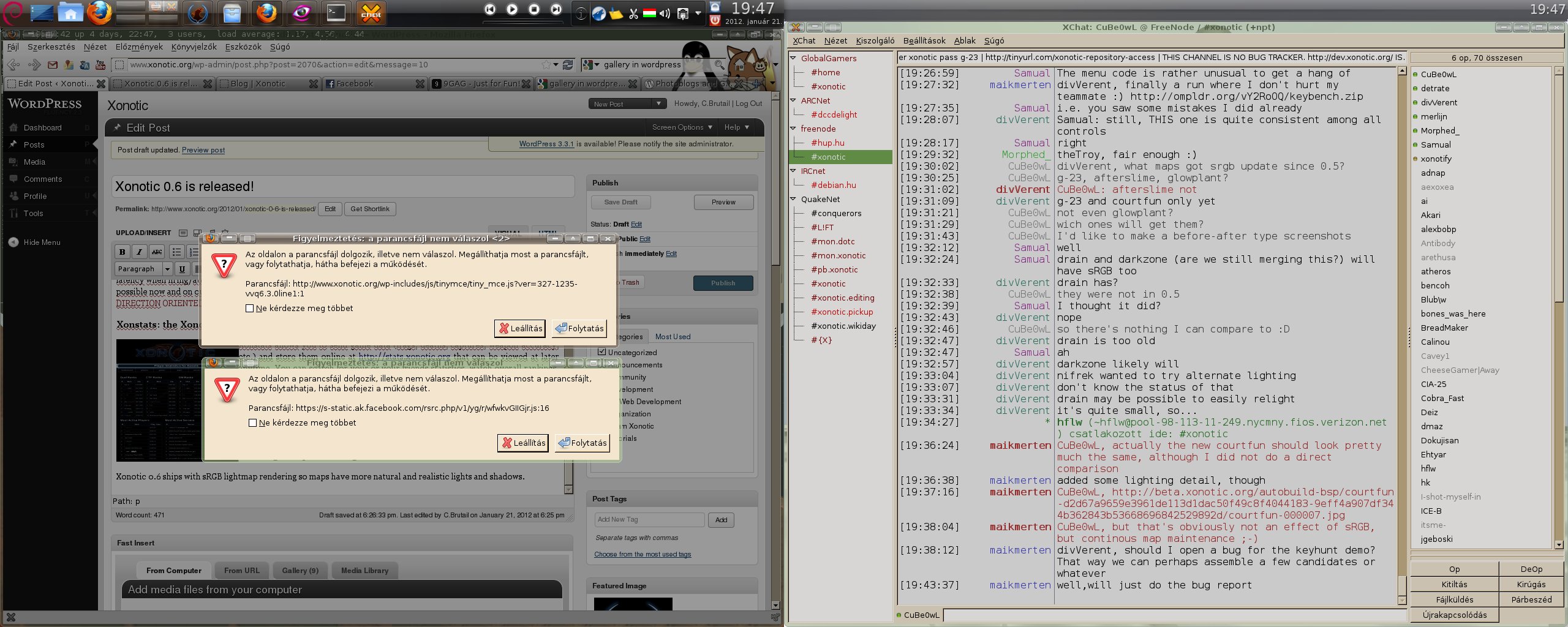
Task: Collapse the IRCnet network tree in XChat
Action: coord(793,171)
